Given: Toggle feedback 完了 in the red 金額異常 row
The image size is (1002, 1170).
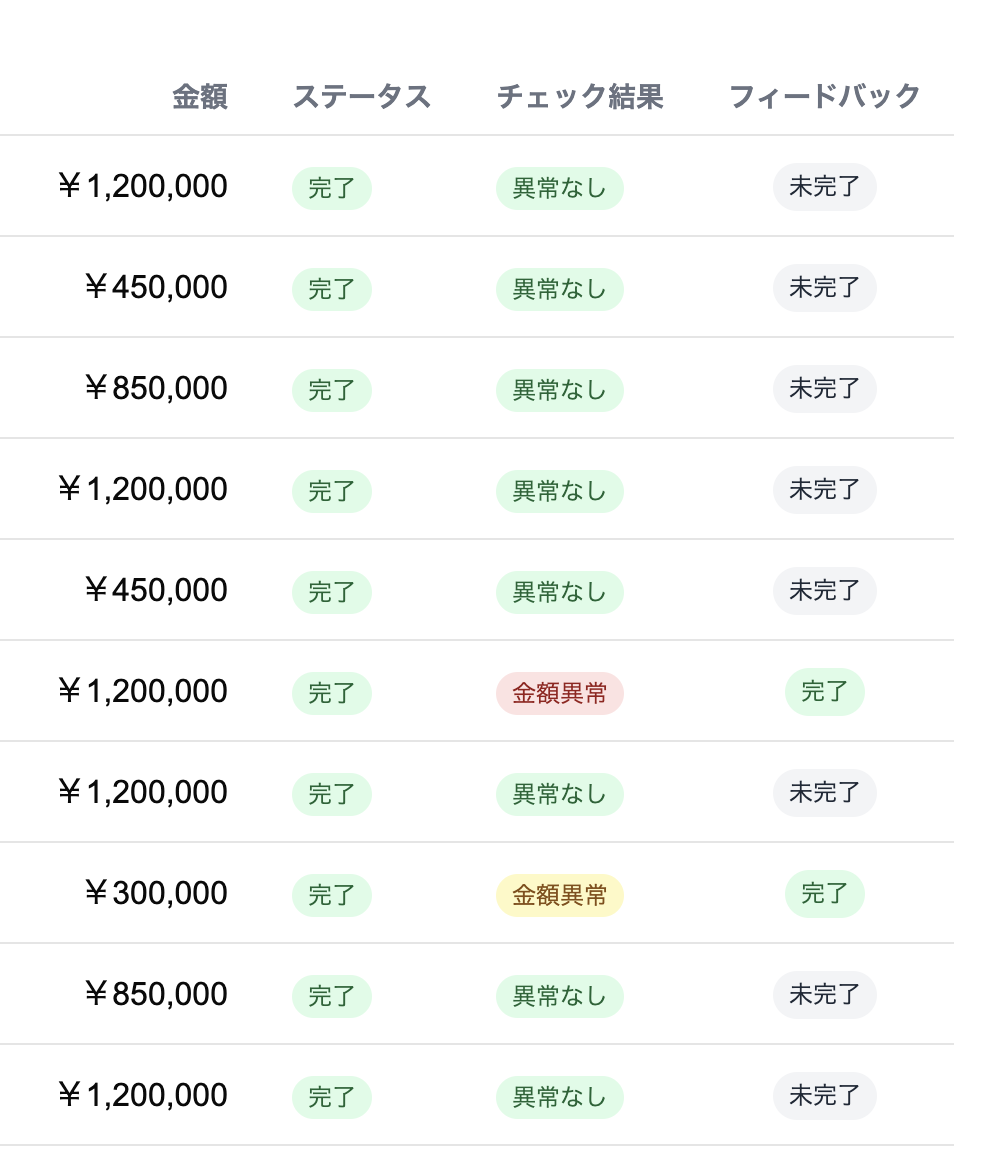Looking at the screenshot, I should (x=824, y=691).
